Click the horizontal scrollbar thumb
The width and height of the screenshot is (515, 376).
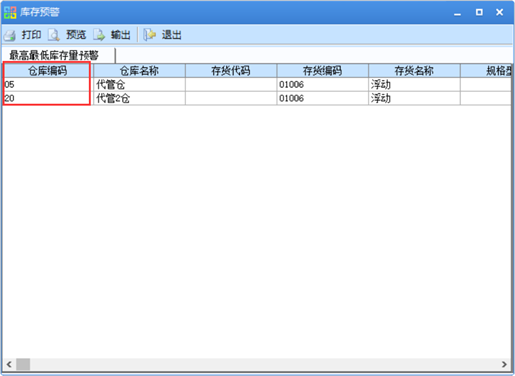click(23, 364)
